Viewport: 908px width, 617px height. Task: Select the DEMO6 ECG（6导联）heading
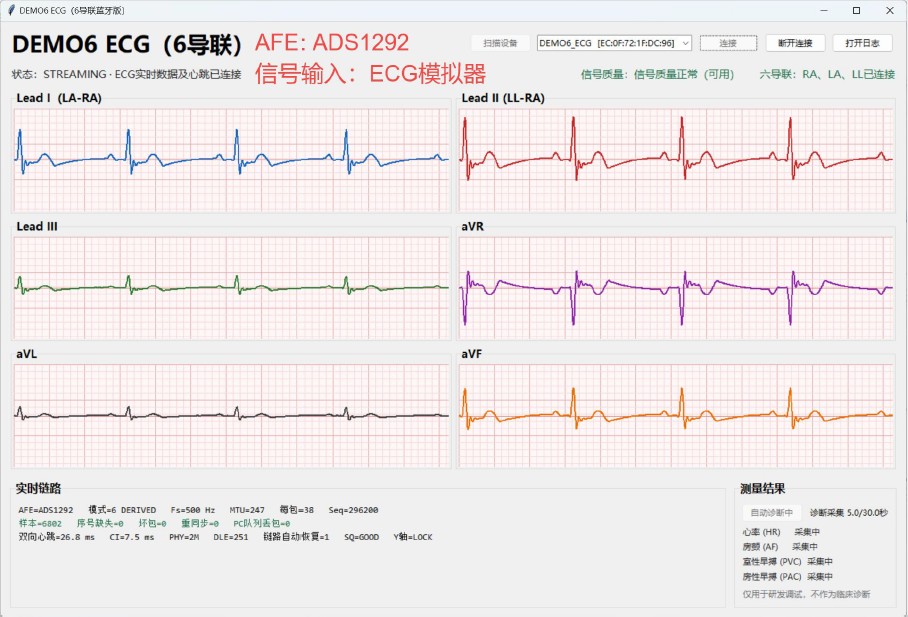tap(127, 45)
